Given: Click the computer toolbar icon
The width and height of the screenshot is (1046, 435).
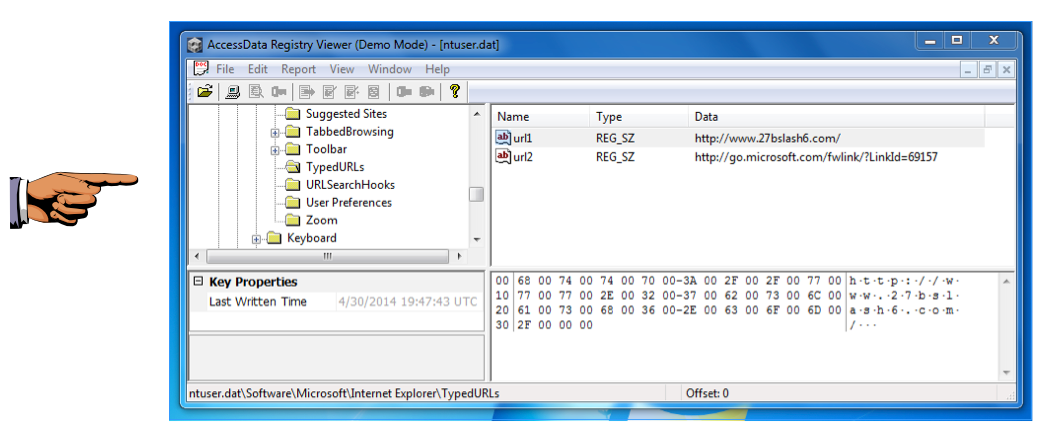Looking at the screenshot, I should [x=232, y=91].
